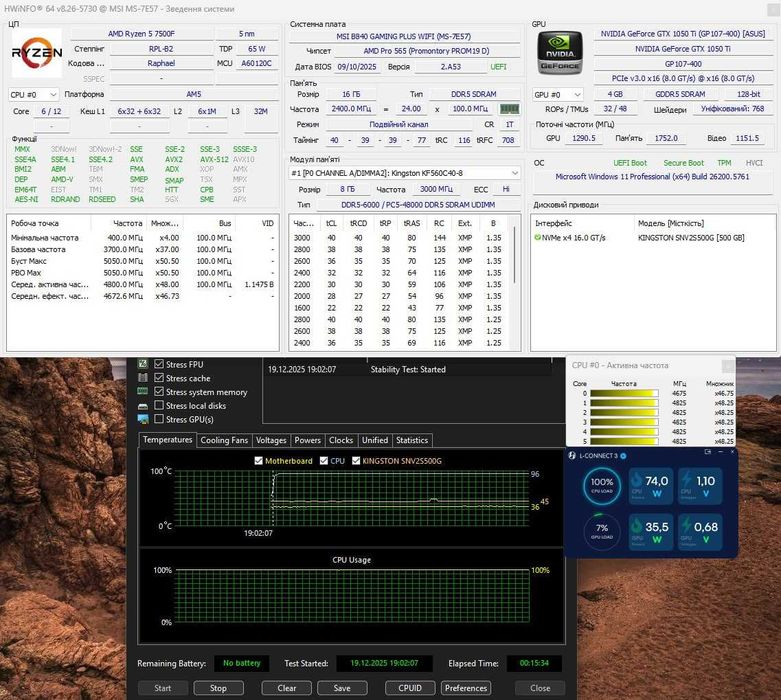The height and width of the screenshot is (700, 781).
Task: Click the CPU power flame icon
Action: (637, 480)
